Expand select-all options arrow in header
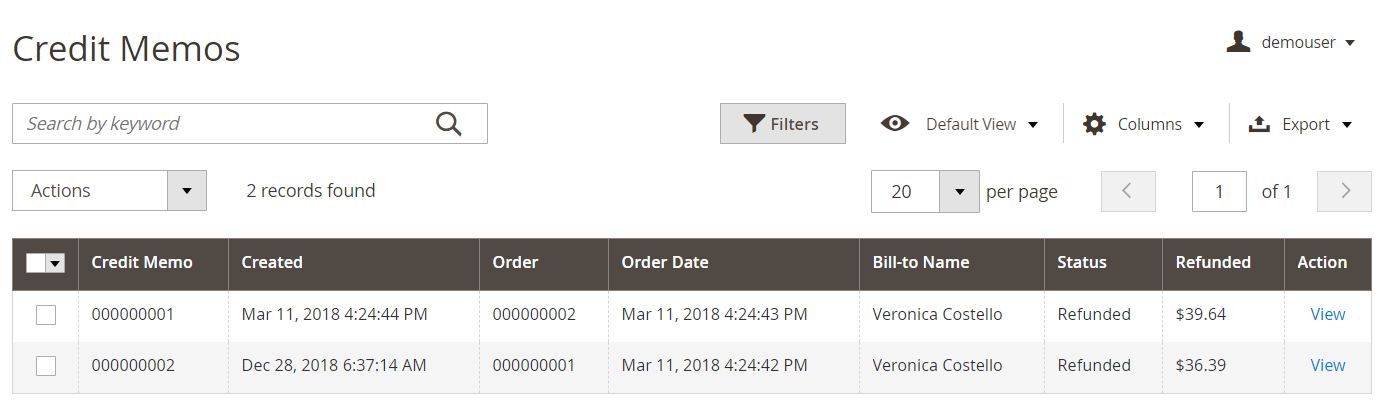 55,263
